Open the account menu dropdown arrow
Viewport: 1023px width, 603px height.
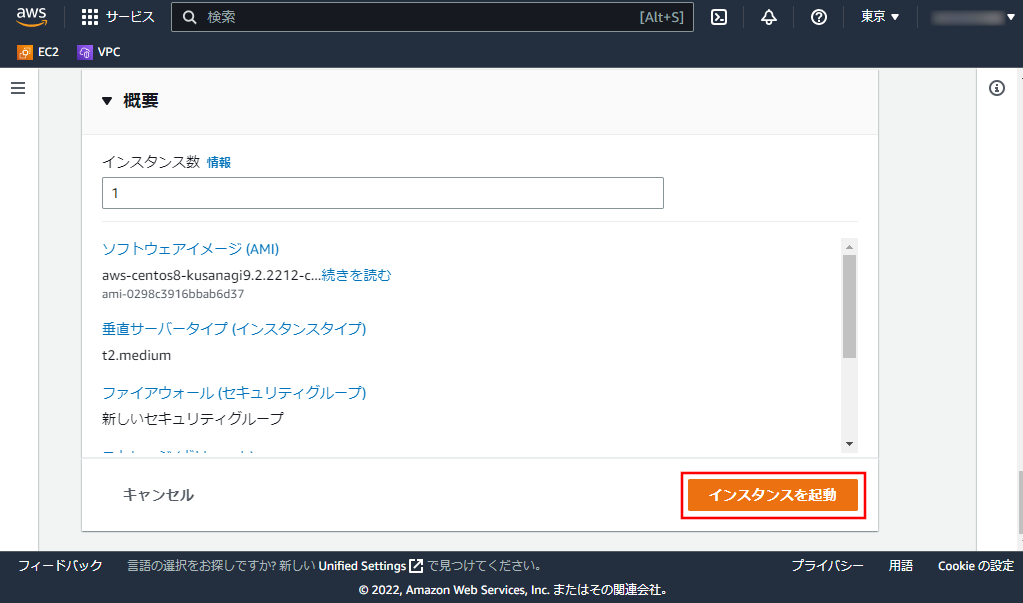(x=1011, y=17)
